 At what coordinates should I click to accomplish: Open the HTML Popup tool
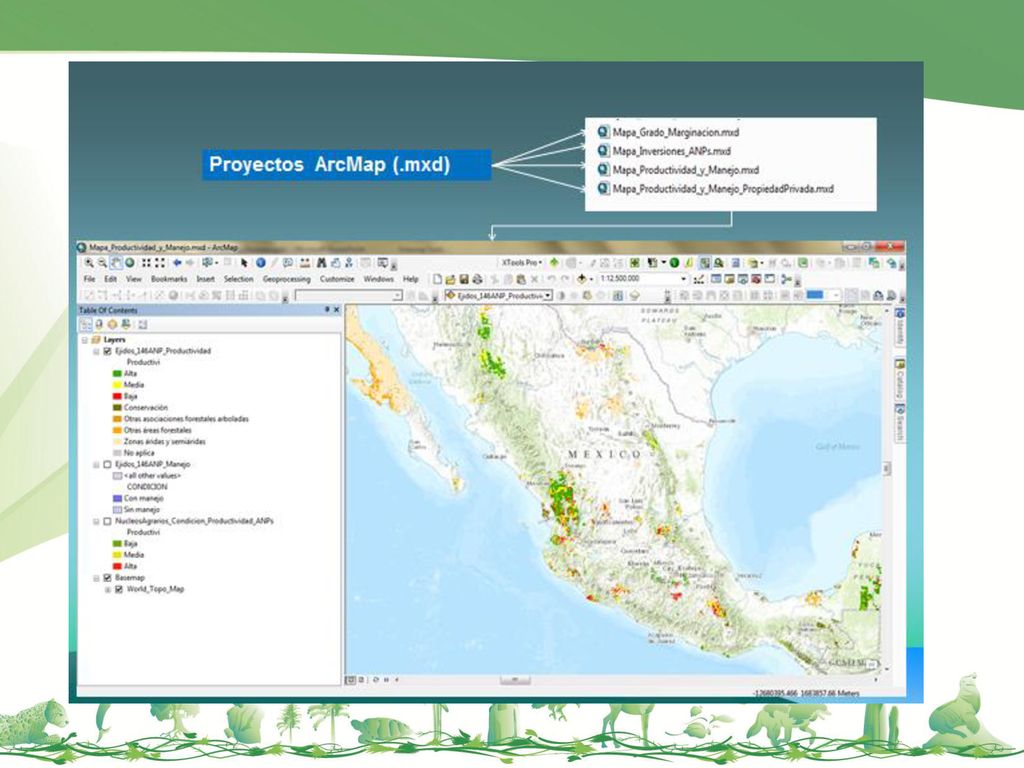288,263
